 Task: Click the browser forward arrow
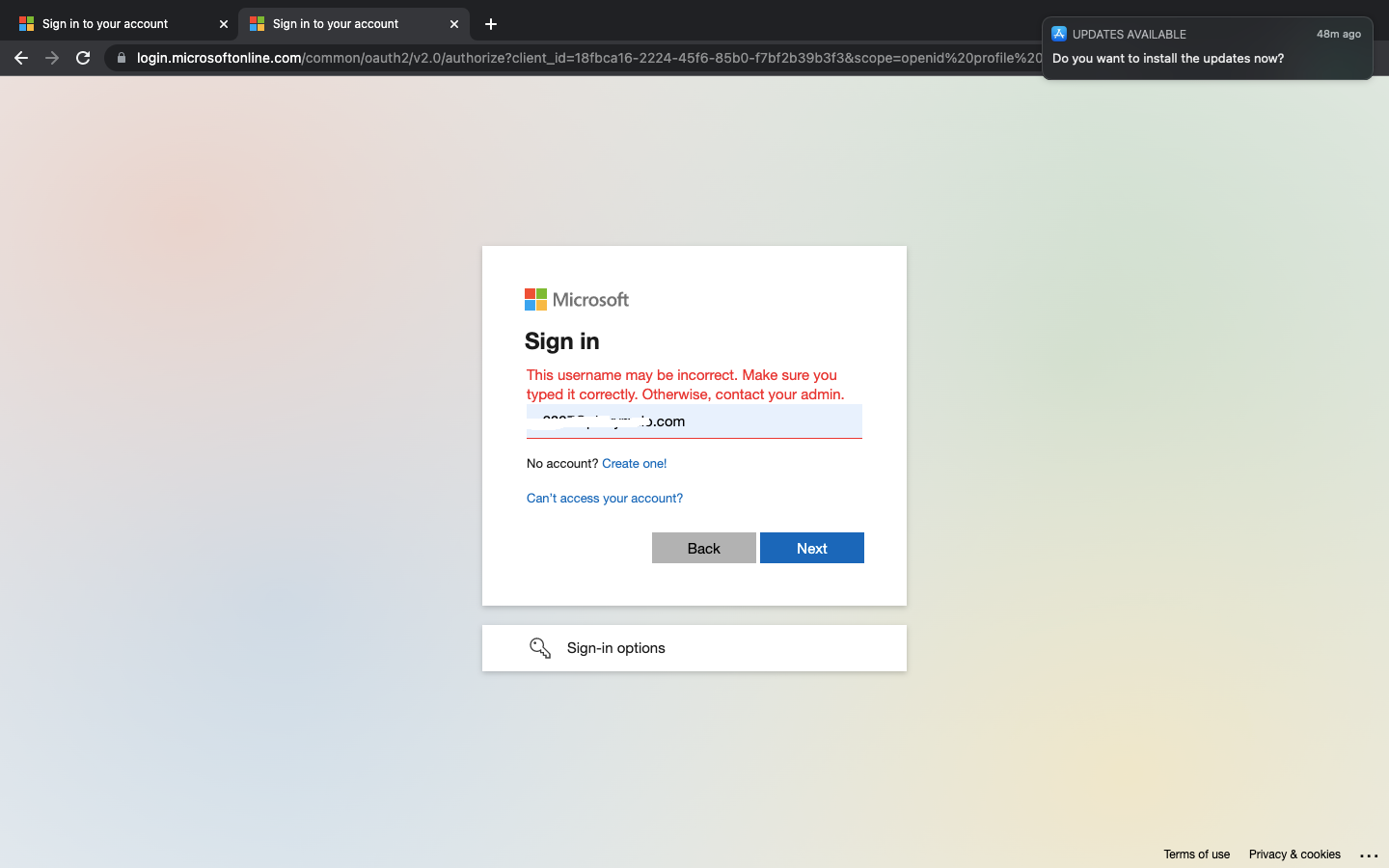click(x=52, y=58)
